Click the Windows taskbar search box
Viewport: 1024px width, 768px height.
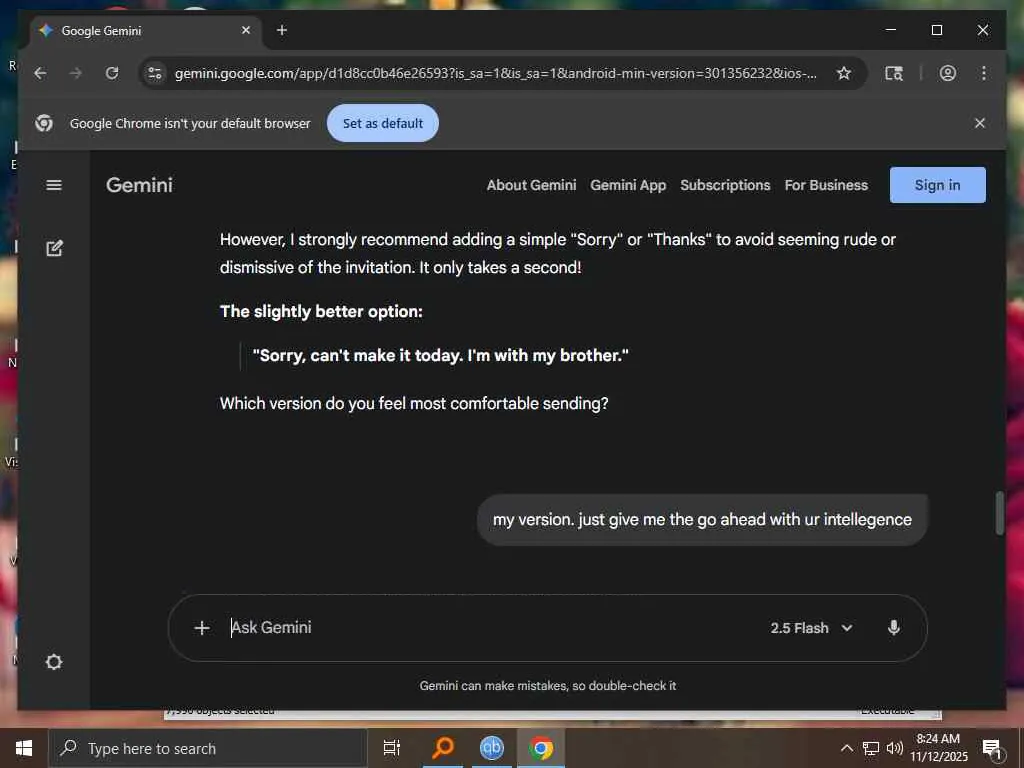click(x=208, y=748)
